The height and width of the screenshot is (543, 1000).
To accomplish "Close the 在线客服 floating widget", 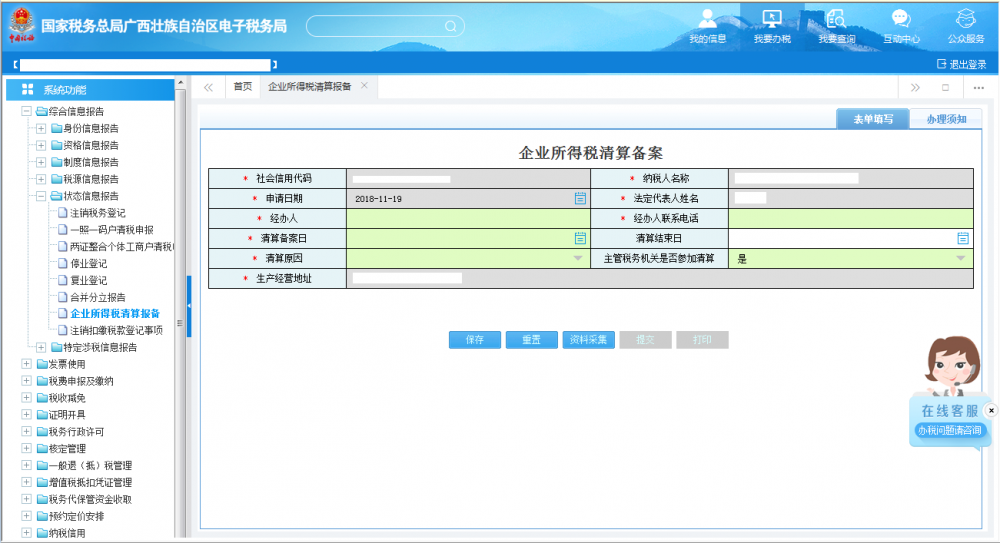I will pyautogui.click(x=991, y=410).
